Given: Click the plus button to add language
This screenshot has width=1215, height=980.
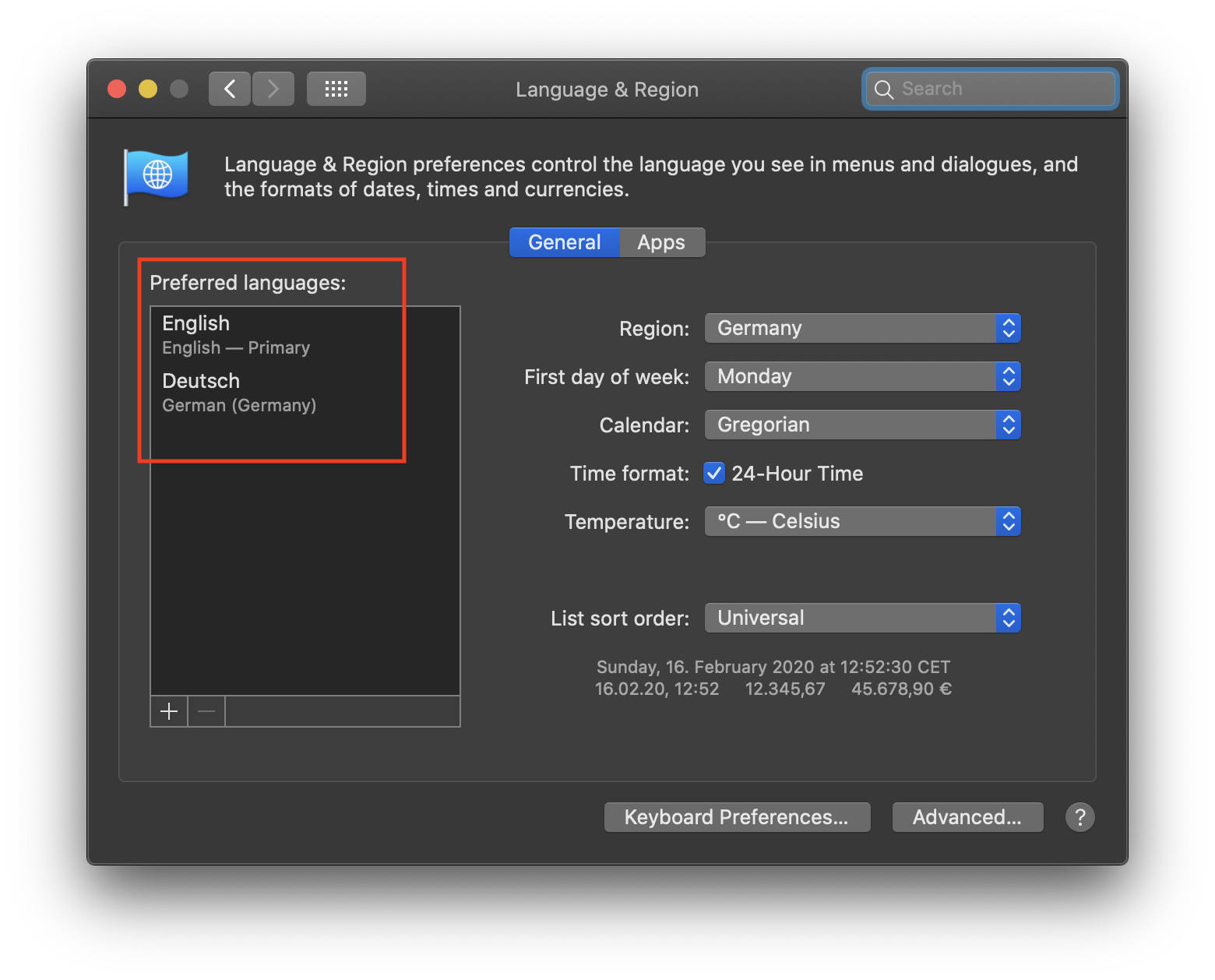Looking at the screenshot, I should pyautogui.click(x=169, y=711).
